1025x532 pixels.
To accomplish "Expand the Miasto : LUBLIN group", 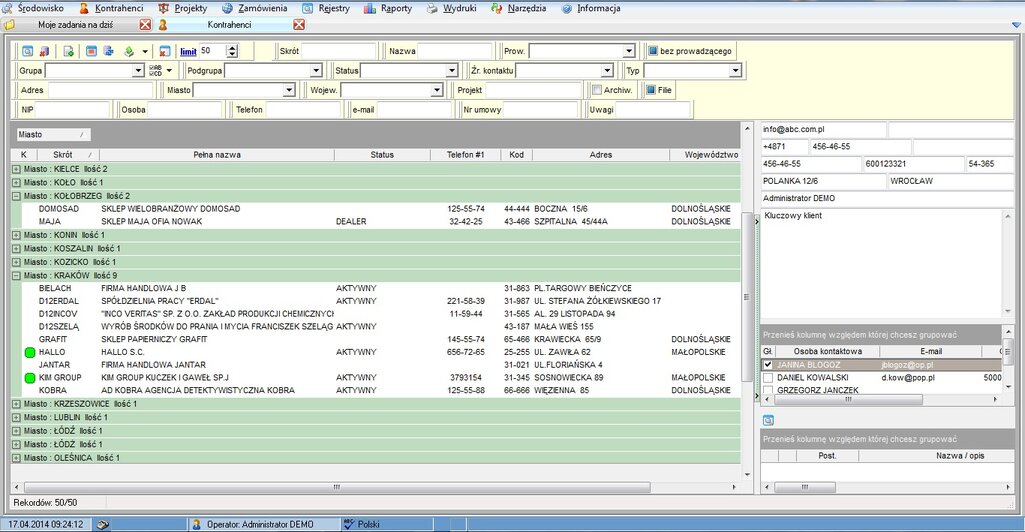I will click(16, 418).
